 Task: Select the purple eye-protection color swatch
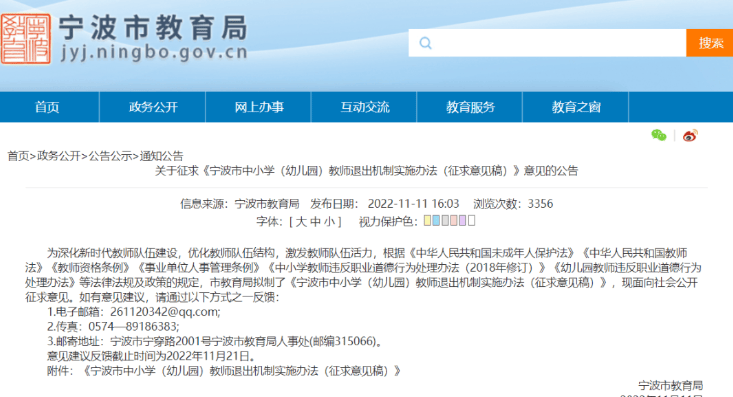click(x=462, y=221)
